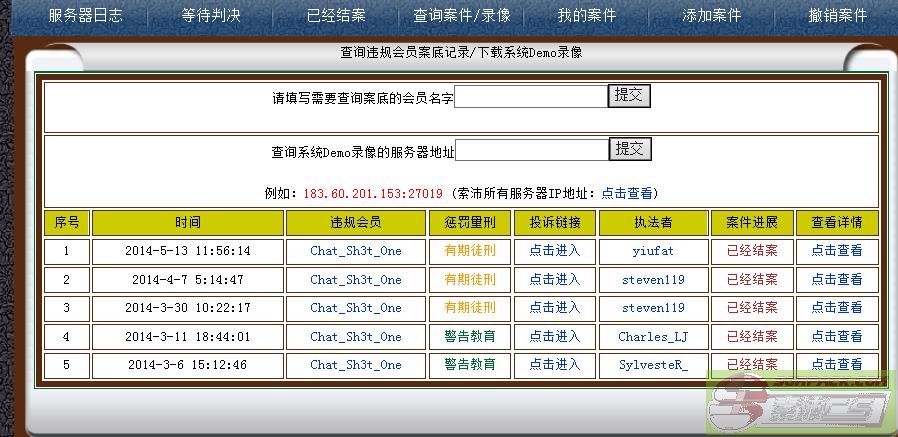
Task: Click enforcer SylvesteR_ in row 5
Action: [x=653, y=364]
